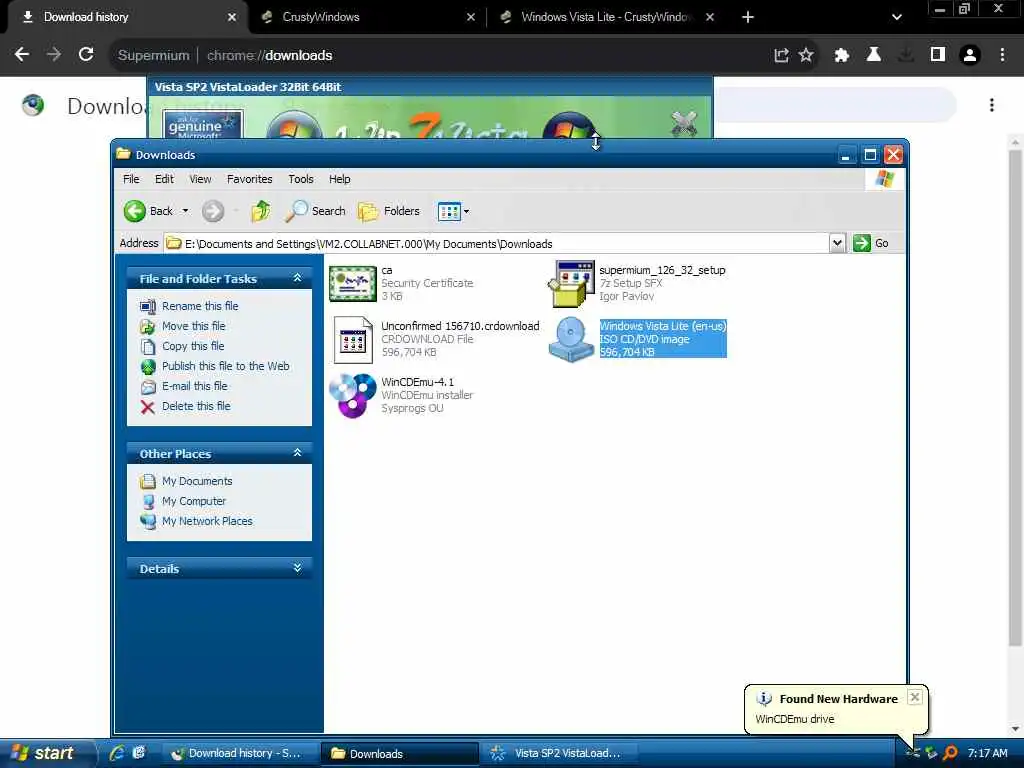1024x768 pixels.
Task: Select the supermium_126_32_setup installer icon
Action: click(x=571, y=283)
